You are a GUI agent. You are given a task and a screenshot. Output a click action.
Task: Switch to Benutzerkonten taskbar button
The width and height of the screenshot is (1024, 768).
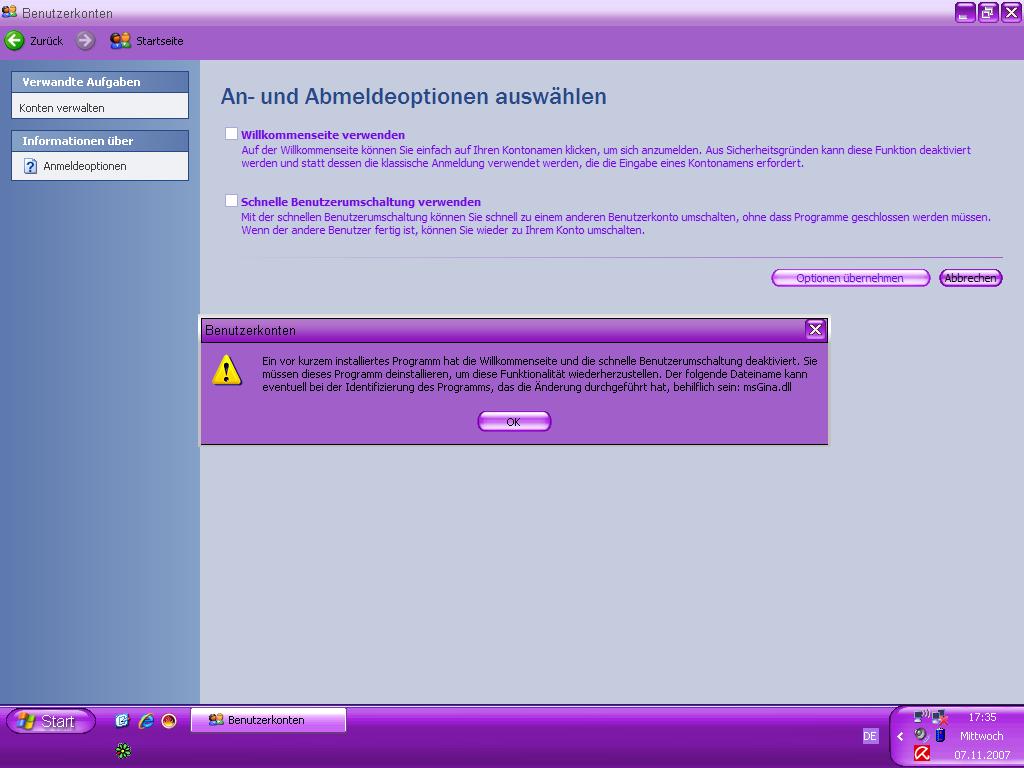click(x=268, y=720)
